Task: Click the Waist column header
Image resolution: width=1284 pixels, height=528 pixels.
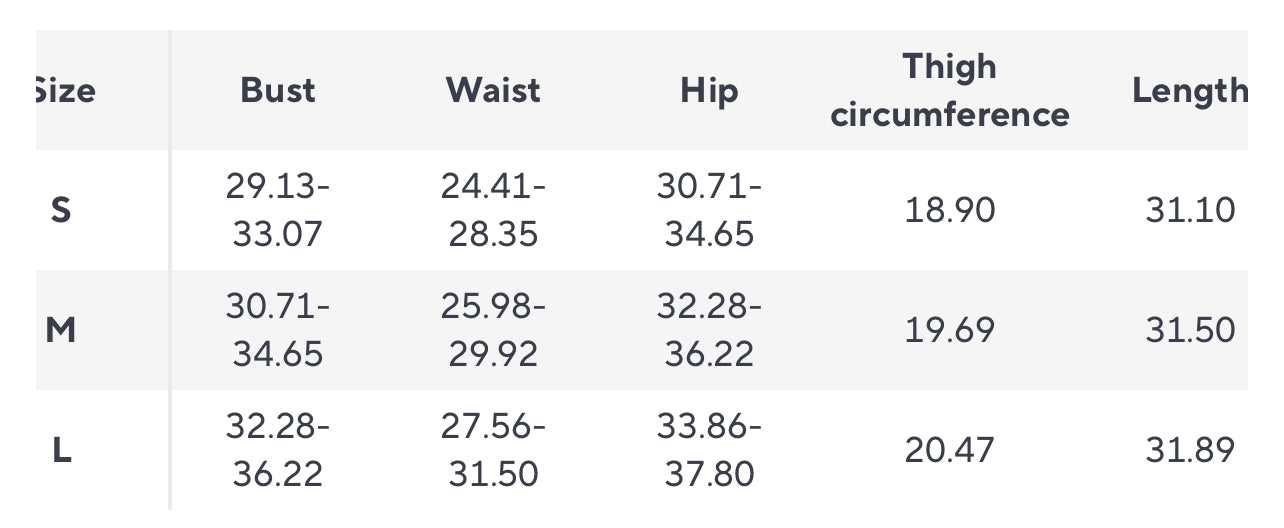Action: point(493,91)
